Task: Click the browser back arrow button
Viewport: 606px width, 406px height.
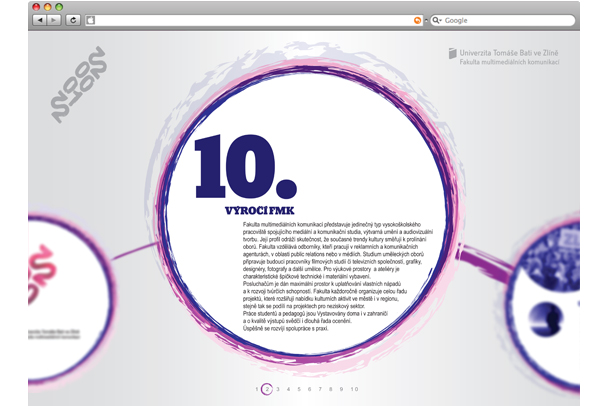Action: [39, 20]
